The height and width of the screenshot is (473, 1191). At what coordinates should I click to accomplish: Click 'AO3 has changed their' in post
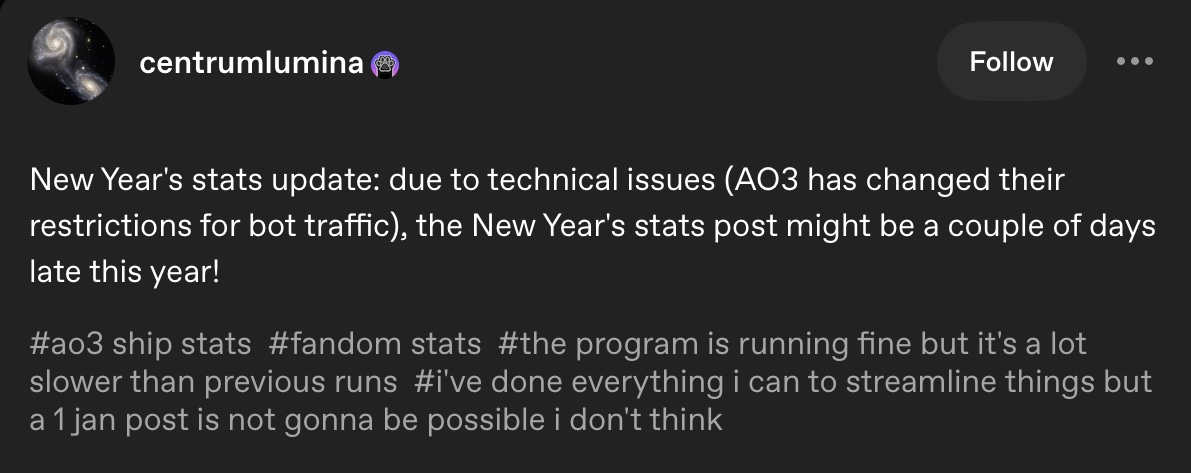click(900, 182)
